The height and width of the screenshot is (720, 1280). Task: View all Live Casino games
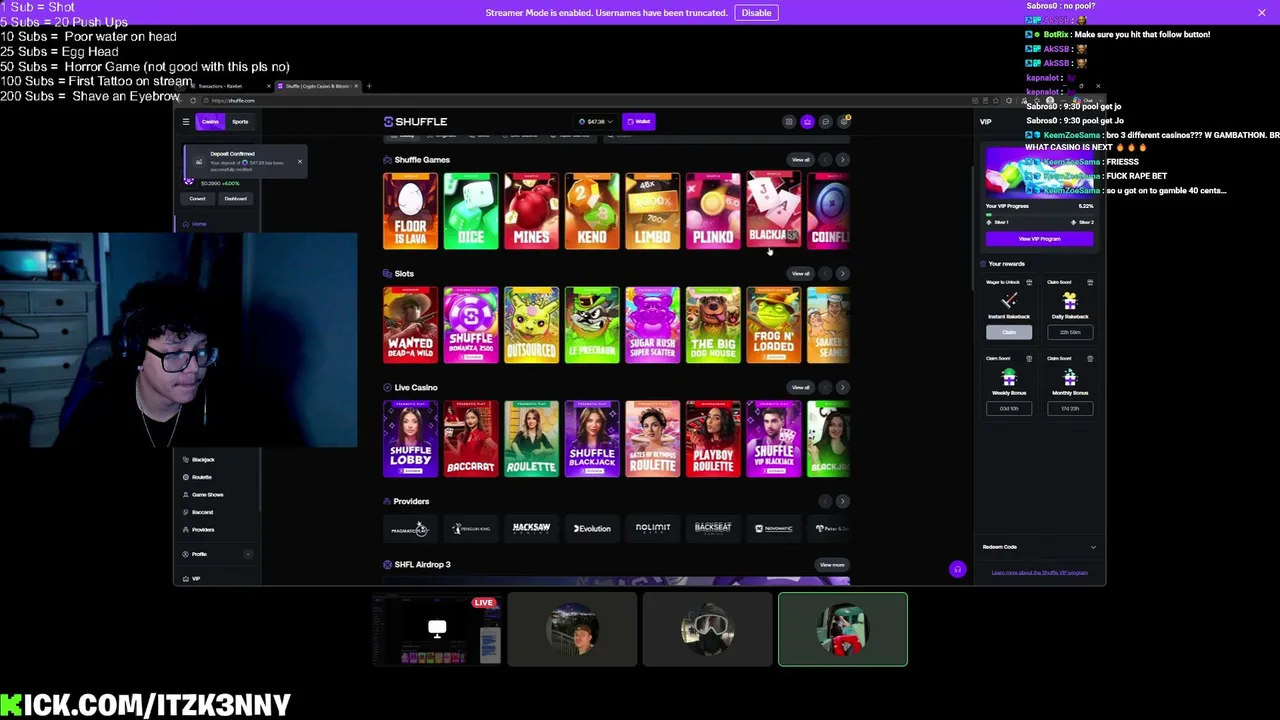click(801, 388)
